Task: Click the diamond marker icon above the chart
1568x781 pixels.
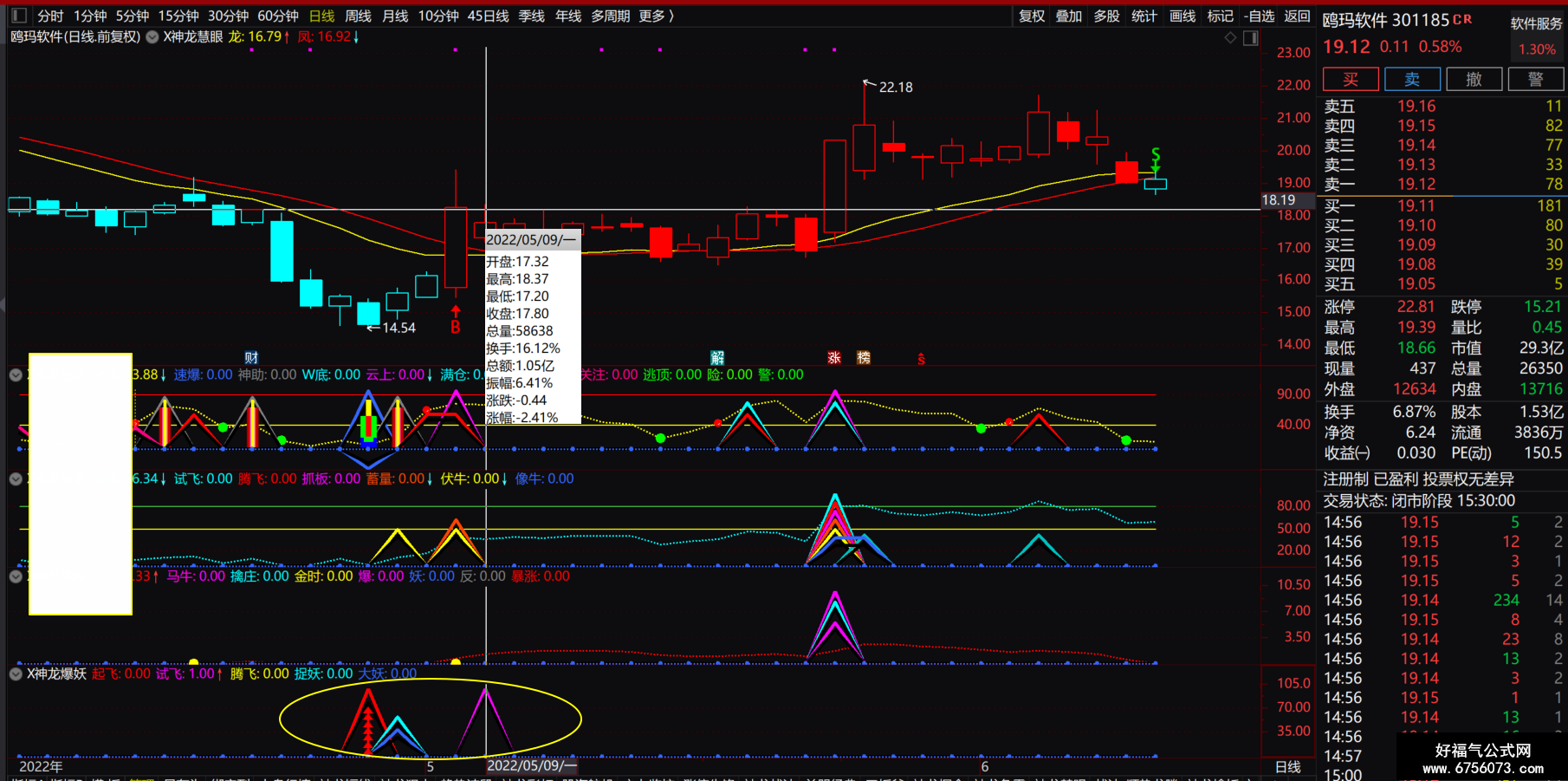Action: click(1230, 37)
